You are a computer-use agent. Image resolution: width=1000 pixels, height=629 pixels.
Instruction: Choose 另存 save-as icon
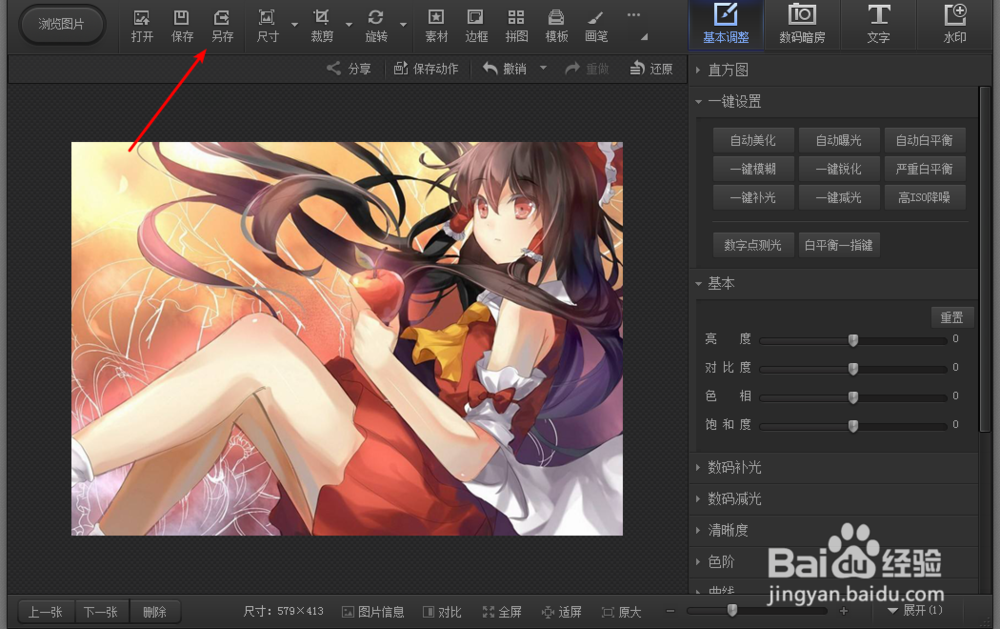[x=222, y=26]
